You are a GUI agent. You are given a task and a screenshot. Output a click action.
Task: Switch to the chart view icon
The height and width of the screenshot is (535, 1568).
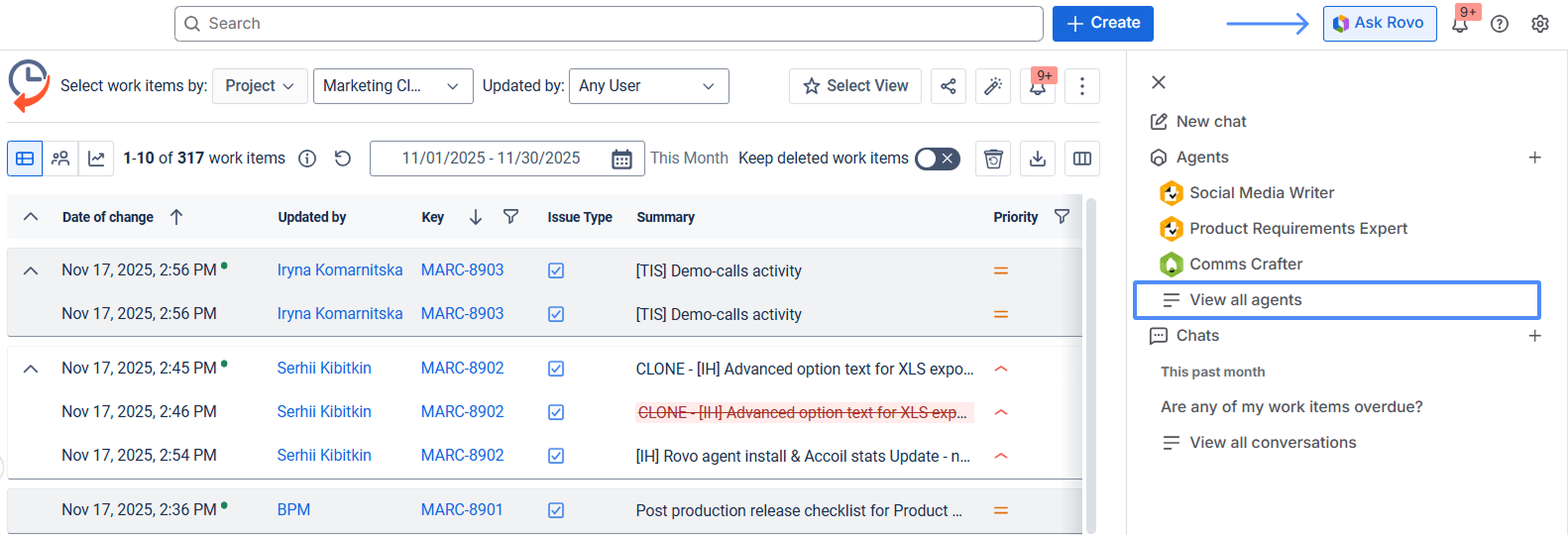(x=96, y=159)
